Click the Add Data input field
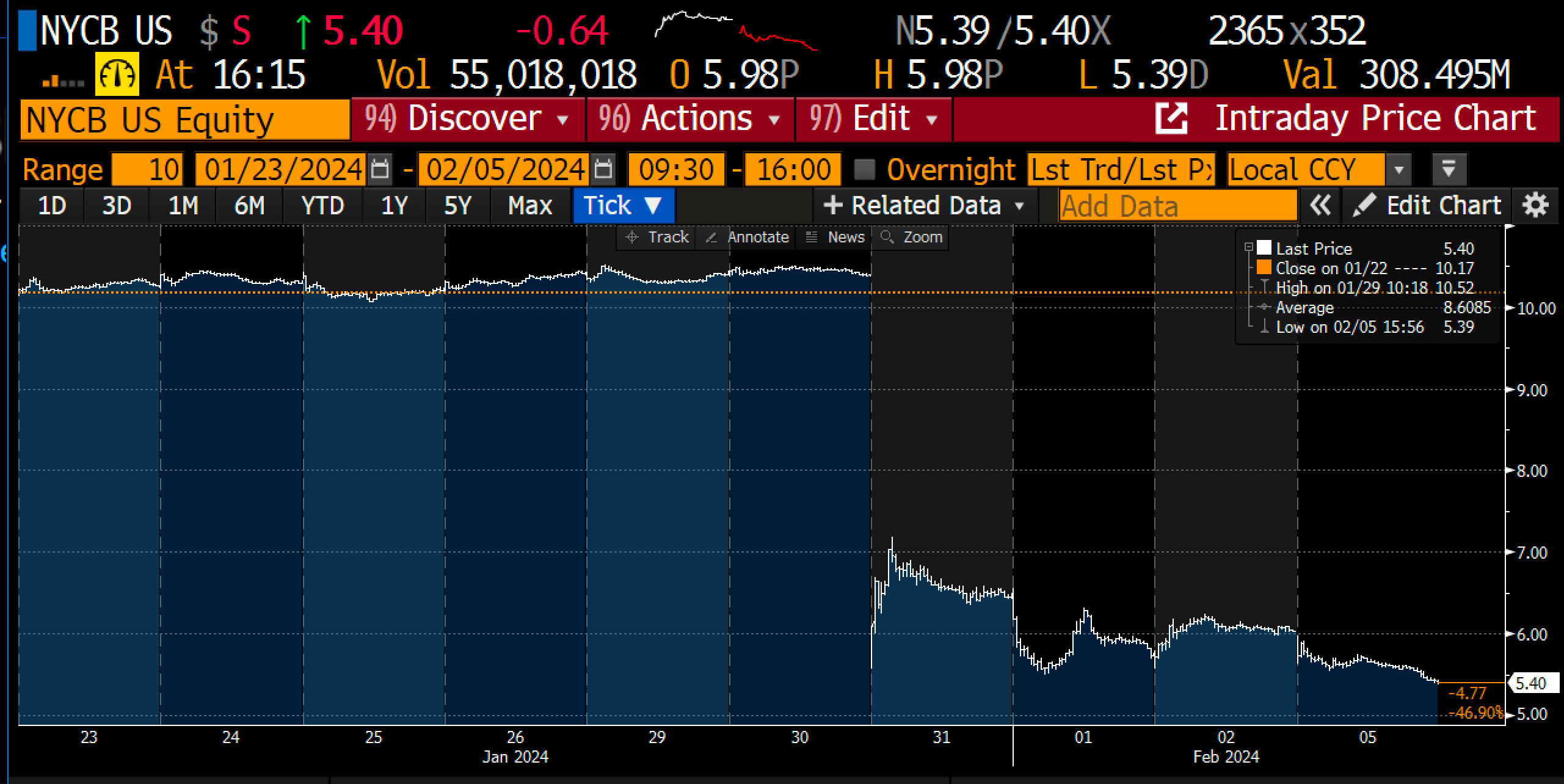 [1177, 206]
